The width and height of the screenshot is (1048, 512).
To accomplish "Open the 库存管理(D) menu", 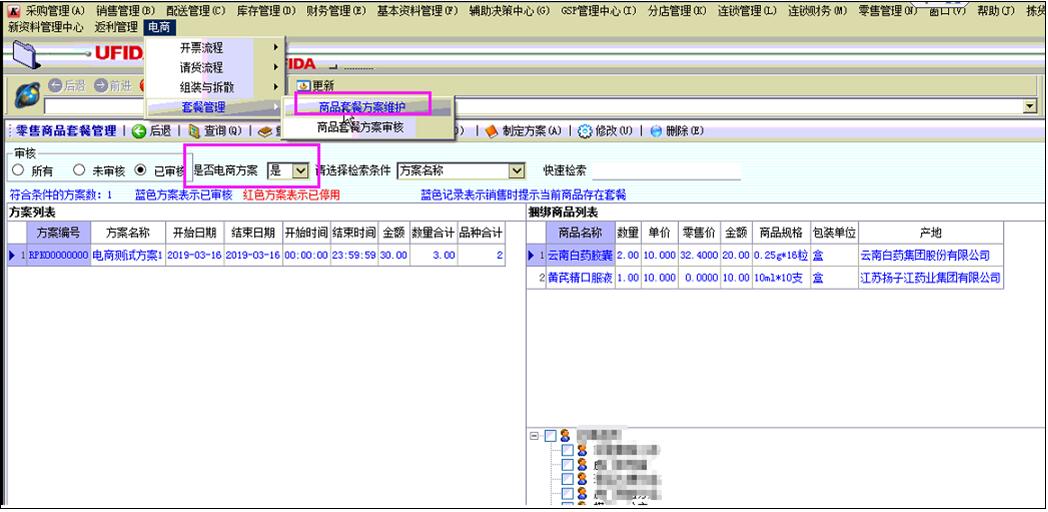I will pyautogui.click(x=266, y=11).
